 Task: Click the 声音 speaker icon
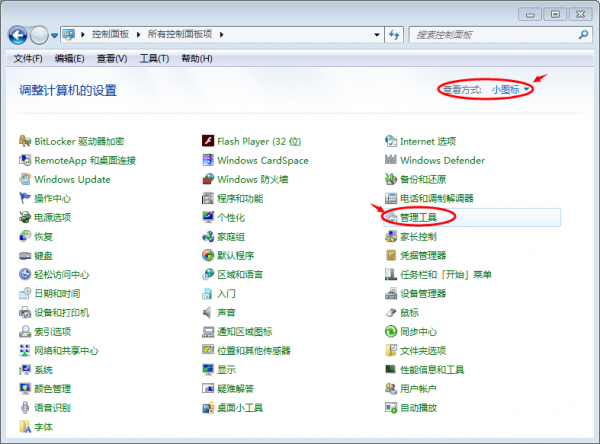[x=208, y=312]
